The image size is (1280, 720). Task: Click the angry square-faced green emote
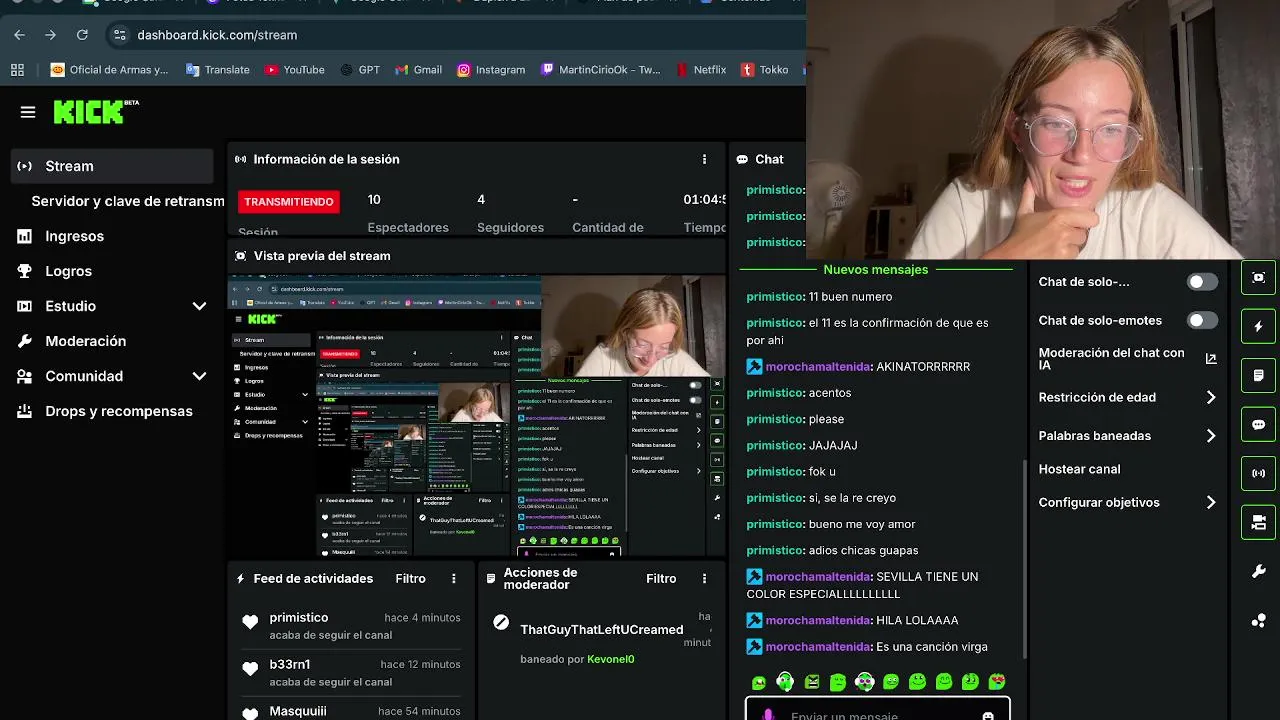point(812,682)
